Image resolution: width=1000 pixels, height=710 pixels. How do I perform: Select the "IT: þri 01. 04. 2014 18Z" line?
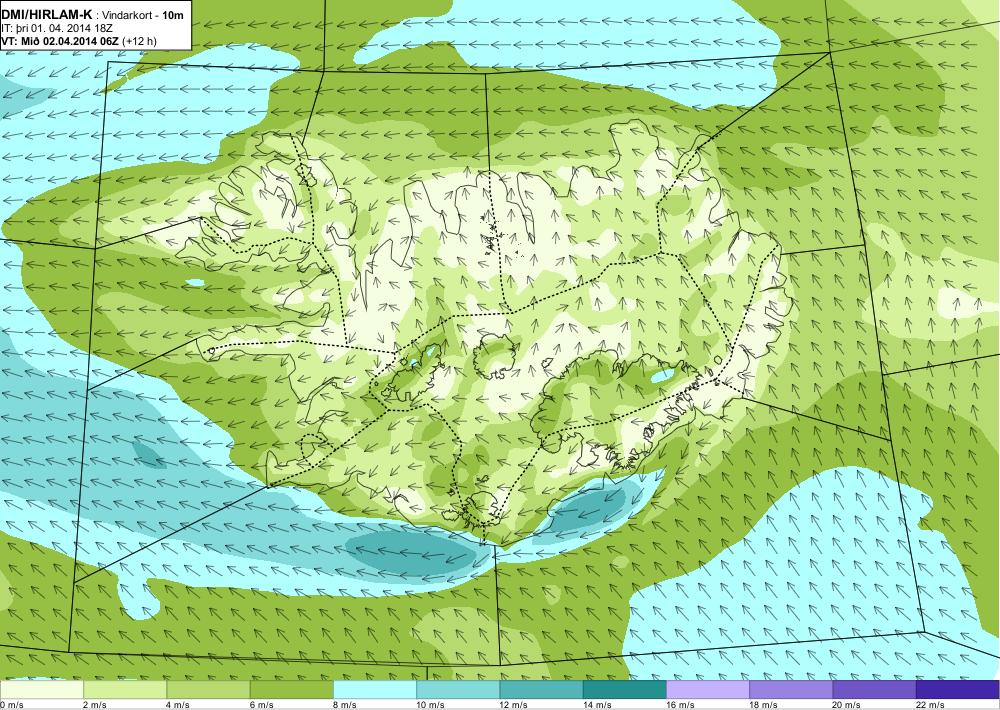point(56,28)
